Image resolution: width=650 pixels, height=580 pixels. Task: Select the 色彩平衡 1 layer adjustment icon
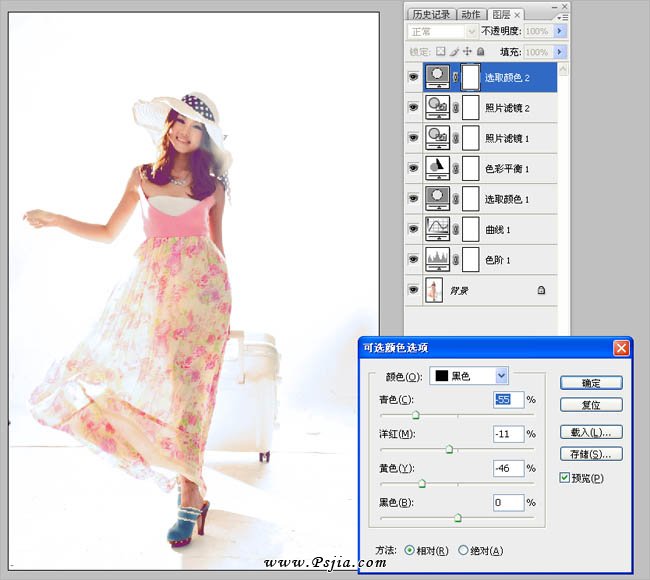point(437,168)
